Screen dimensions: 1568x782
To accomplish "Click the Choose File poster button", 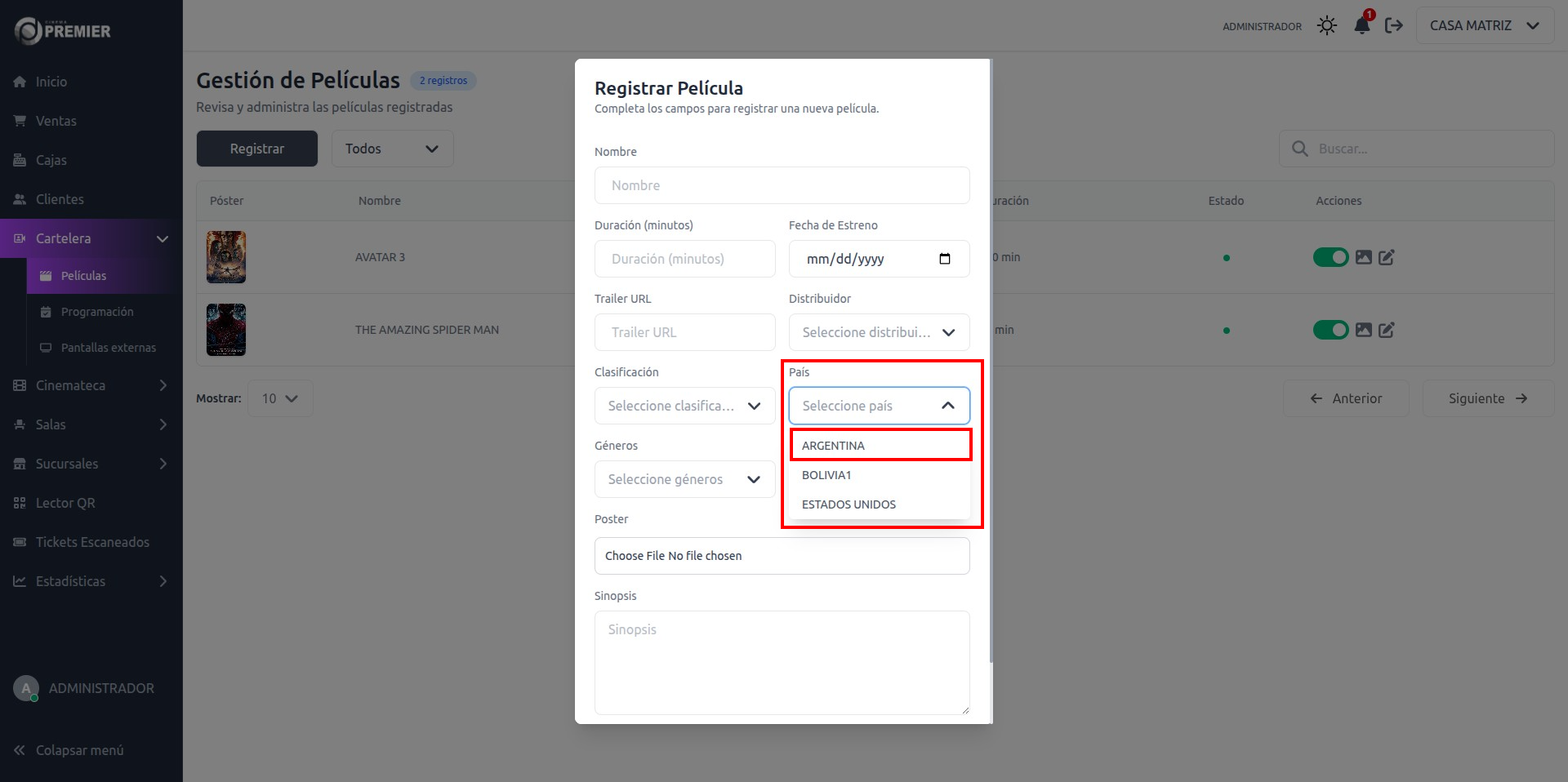I will pos(635,556).
